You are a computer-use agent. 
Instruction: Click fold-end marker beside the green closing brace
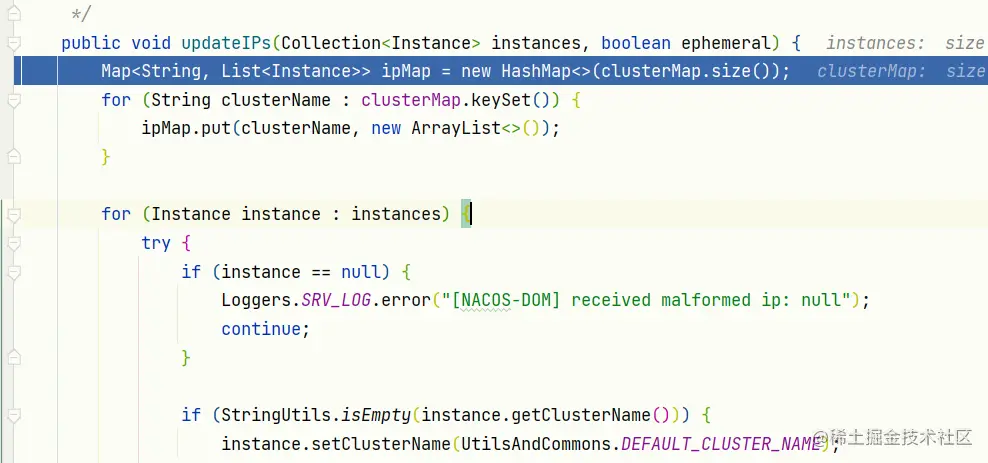point(14,358)
